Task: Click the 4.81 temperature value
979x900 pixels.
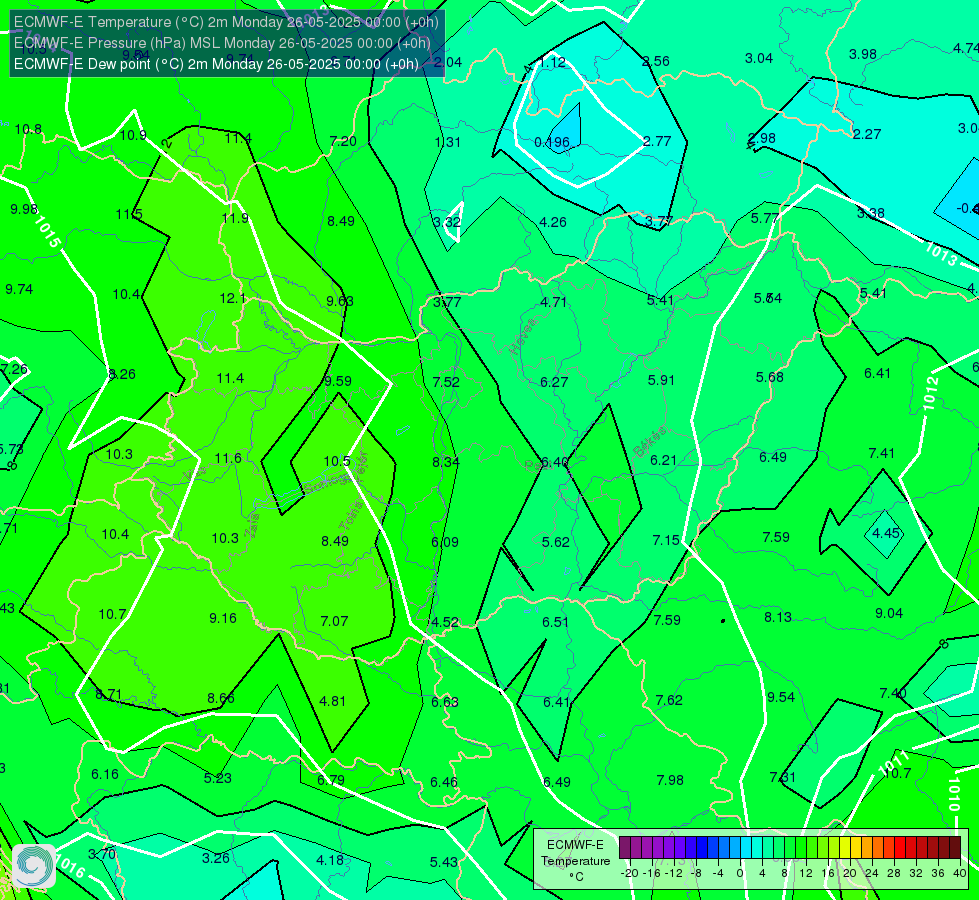Action: point(333,701)
